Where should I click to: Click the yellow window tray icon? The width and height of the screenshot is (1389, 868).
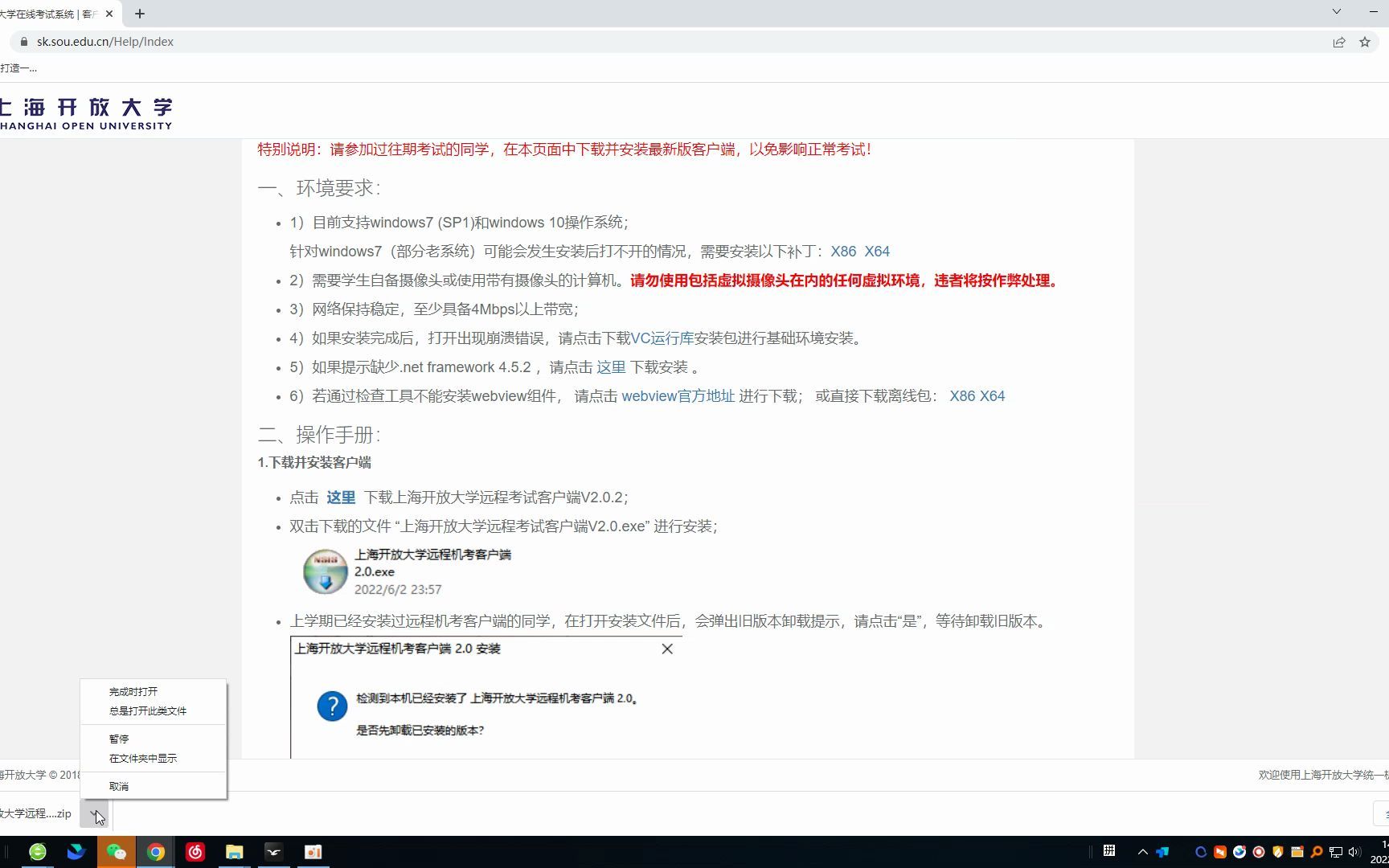click(1297, 852)
